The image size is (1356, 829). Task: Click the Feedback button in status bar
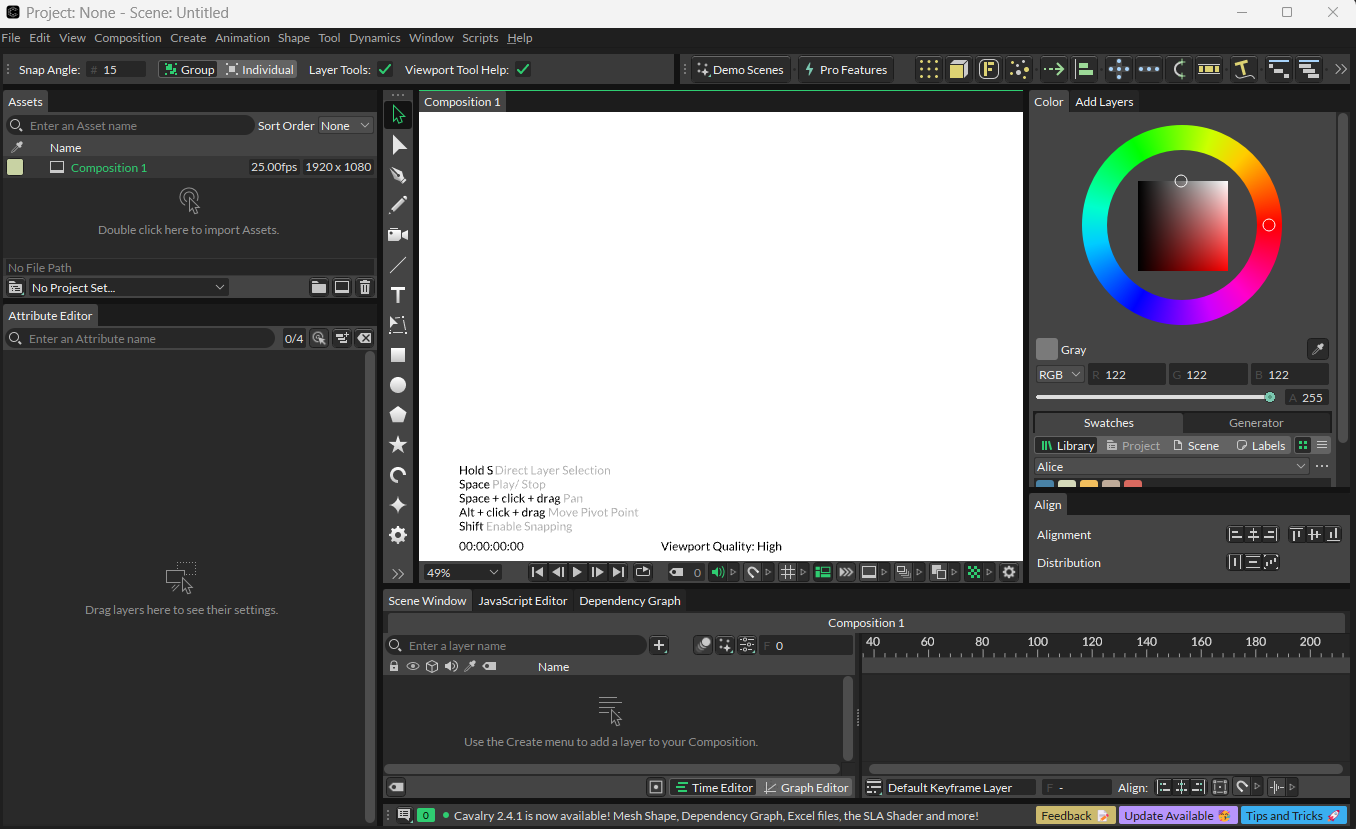pyautogui.click(x=1075, y=815)
